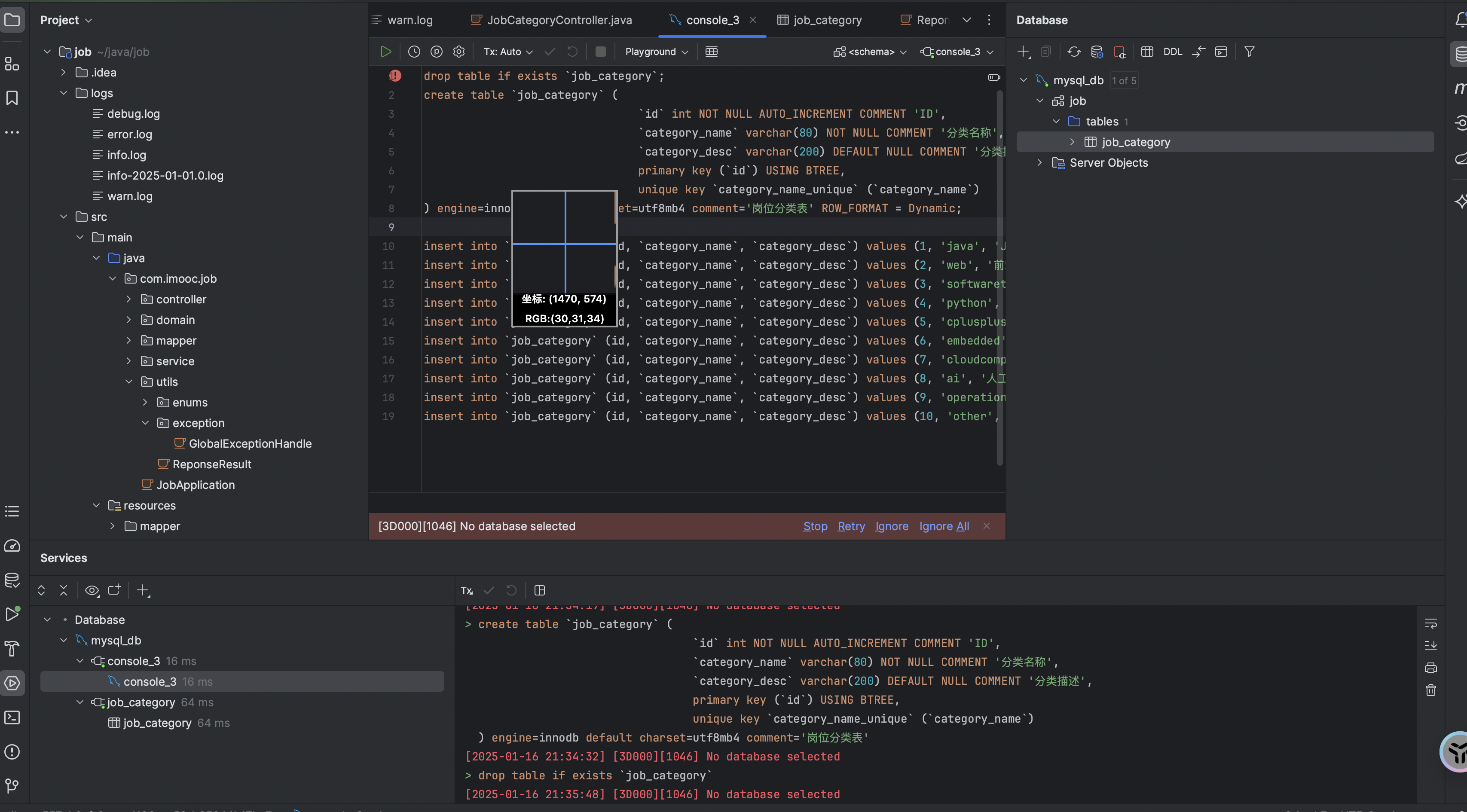The width and height of the screenshot is (1467, 812).
Task: Click Ignore in the error banner
Action: [892, 526]
